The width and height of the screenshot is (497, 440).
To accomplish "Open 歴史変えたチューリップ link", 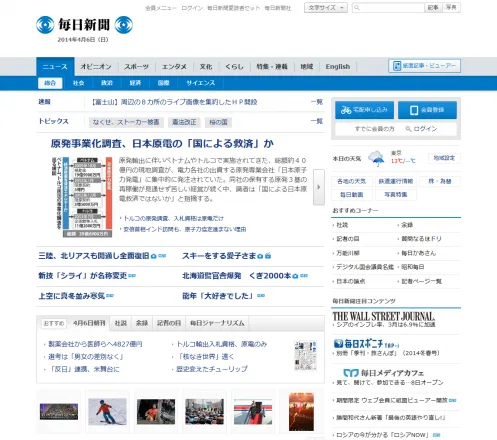I will (x=212, y=369).
